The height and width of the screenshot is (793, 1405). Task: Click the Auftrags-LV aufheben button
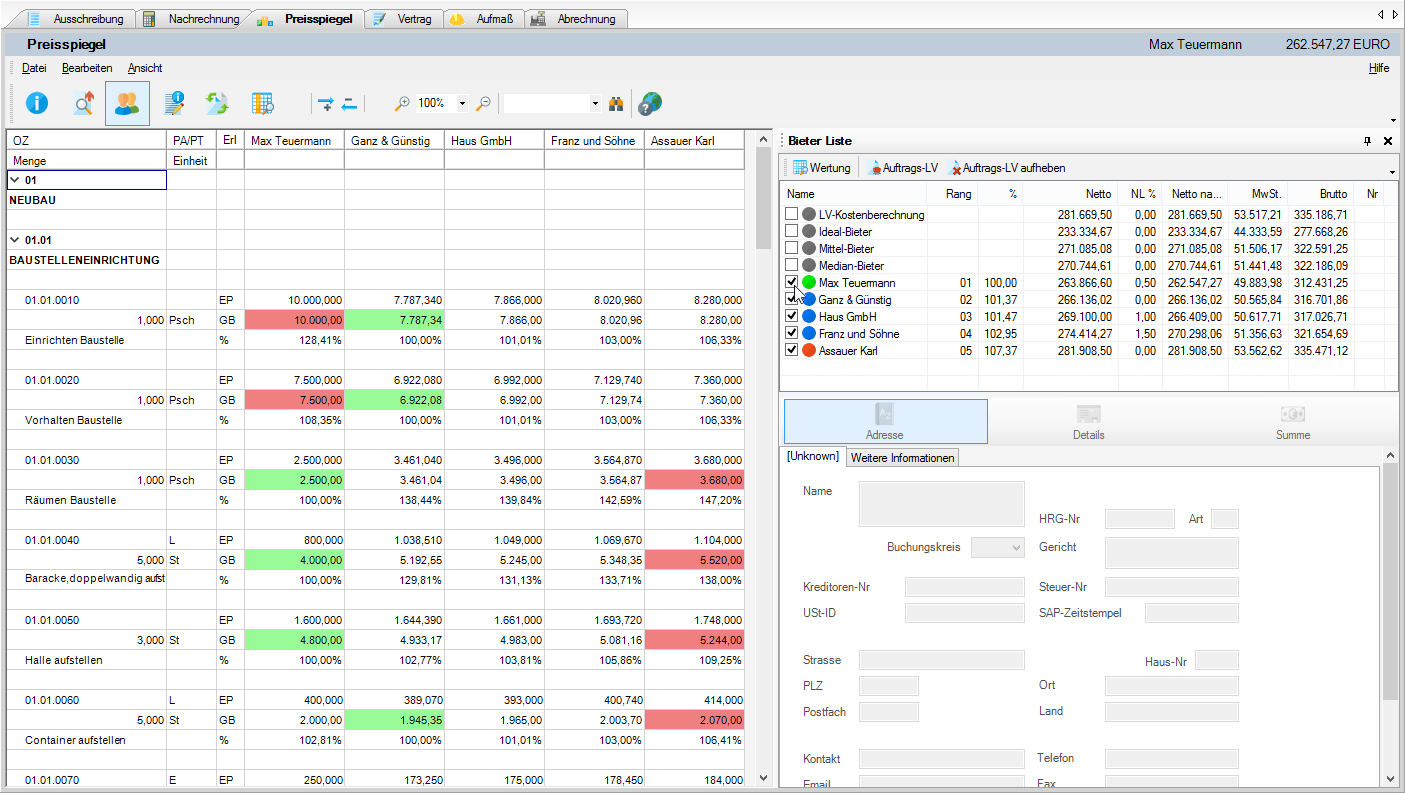(1006, 167)
